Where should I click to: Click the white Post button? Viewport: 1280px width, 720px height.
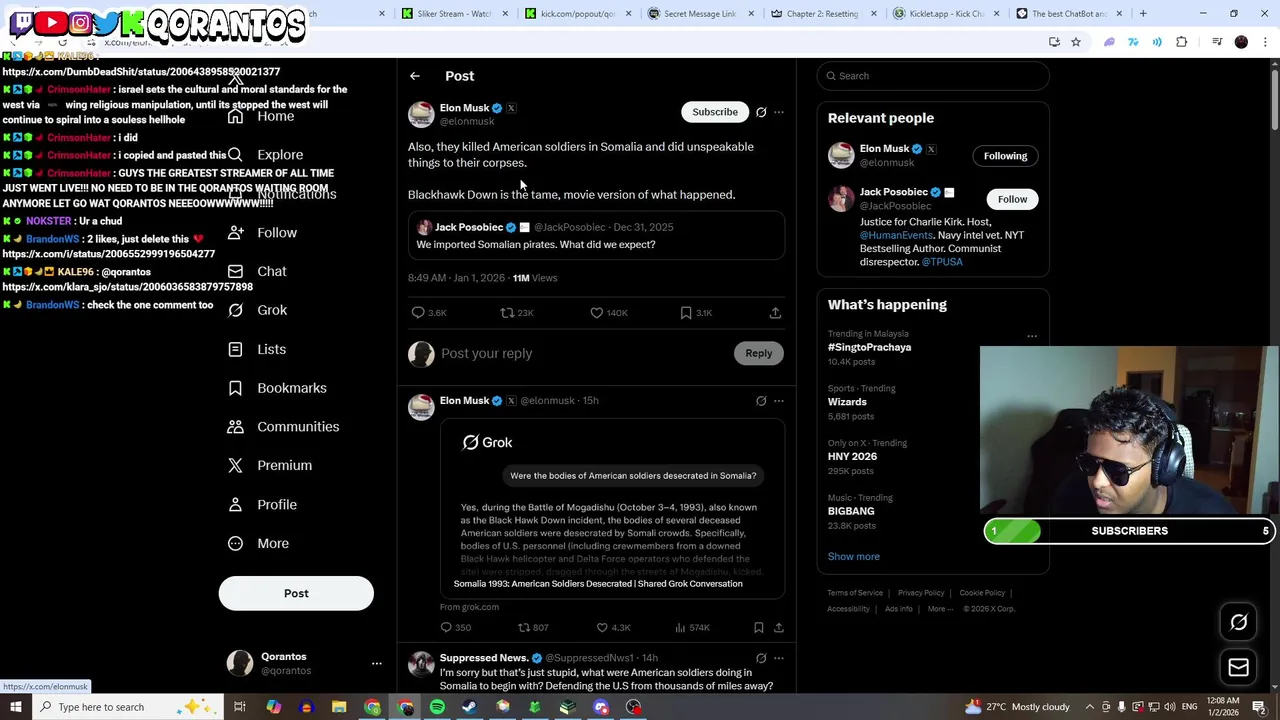click(296, 594)
